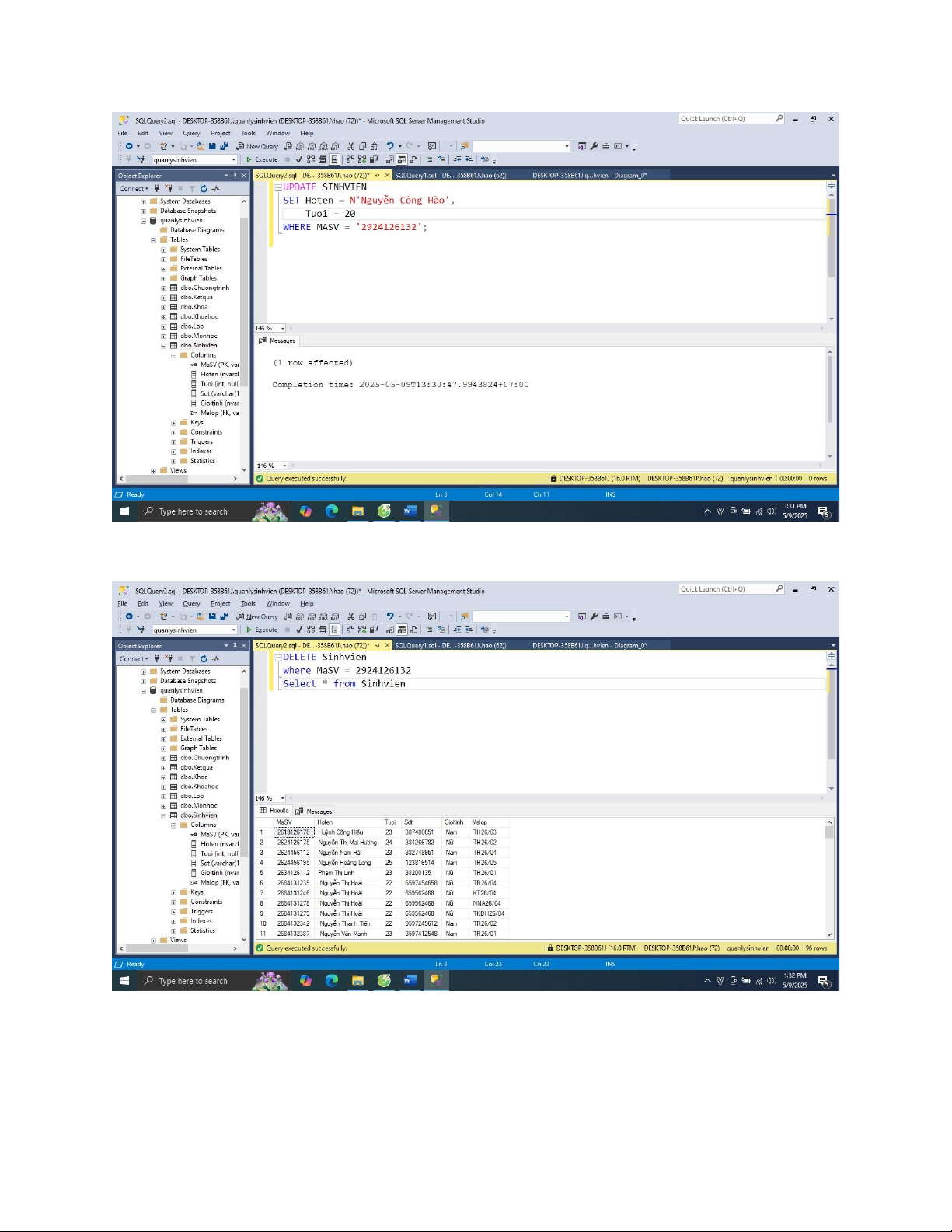Image resolution: width=952 pixels, height=1232 pixels.
Task: Expand dbo.Ketqua in lower Object Explorer
Action: coord(164,768)
